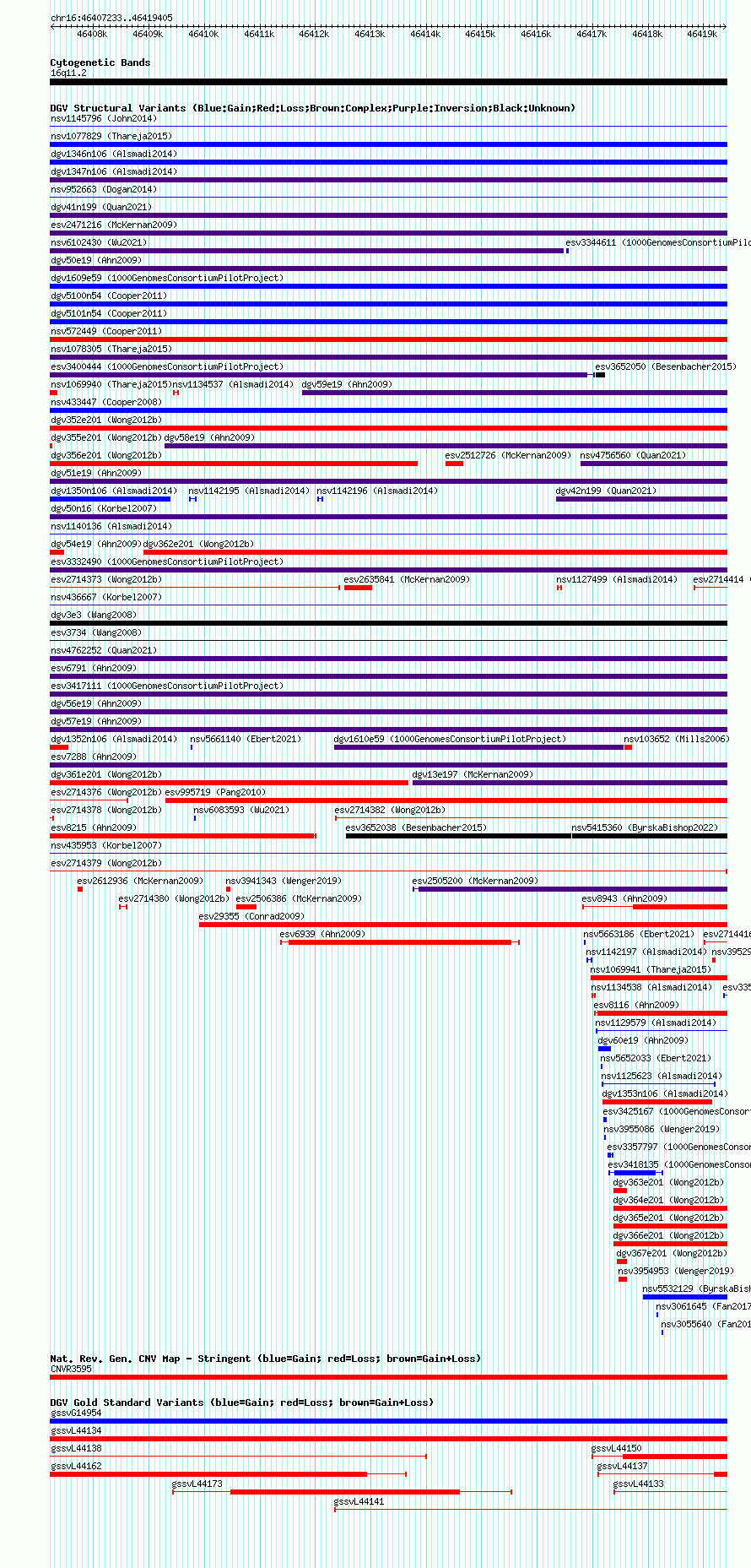
Task: Click the black dgv3e3 unknown-type bar
Action: (x=388, y=623)
